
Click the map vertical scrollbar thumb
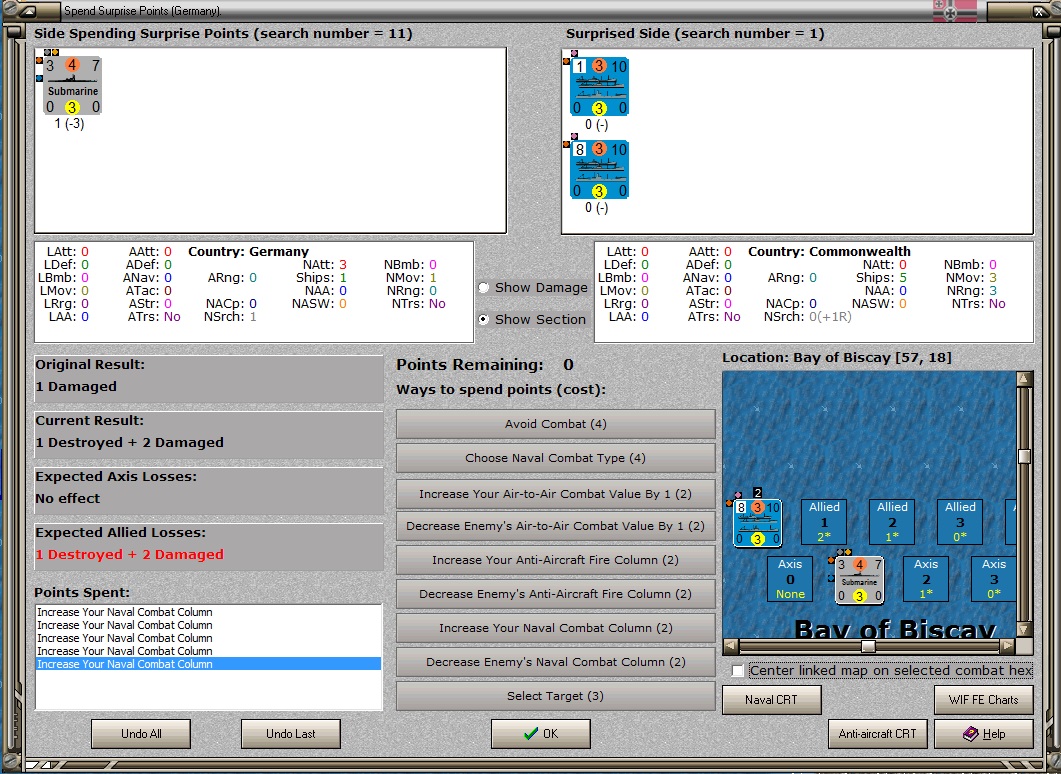click(1024, 457)
